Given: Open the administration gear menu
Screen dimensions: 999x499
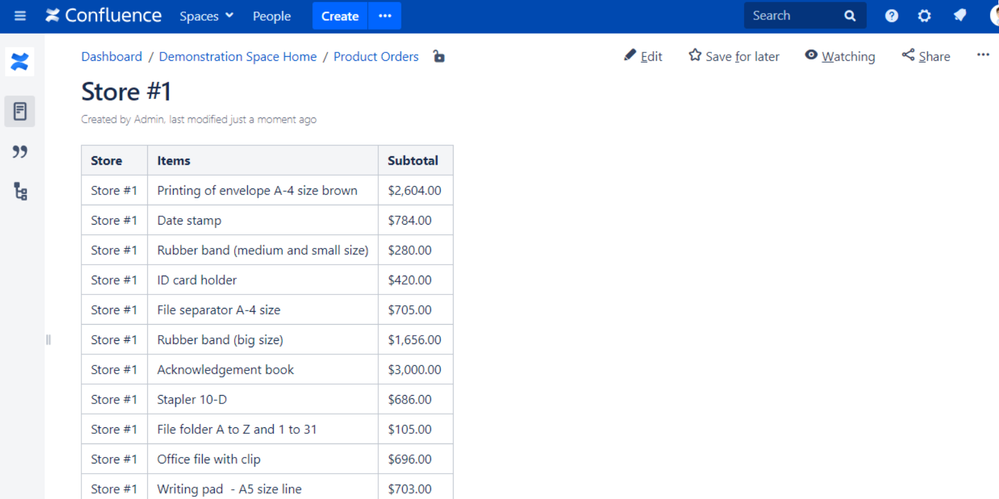Looking at the screenshot, I should [924, 16].
